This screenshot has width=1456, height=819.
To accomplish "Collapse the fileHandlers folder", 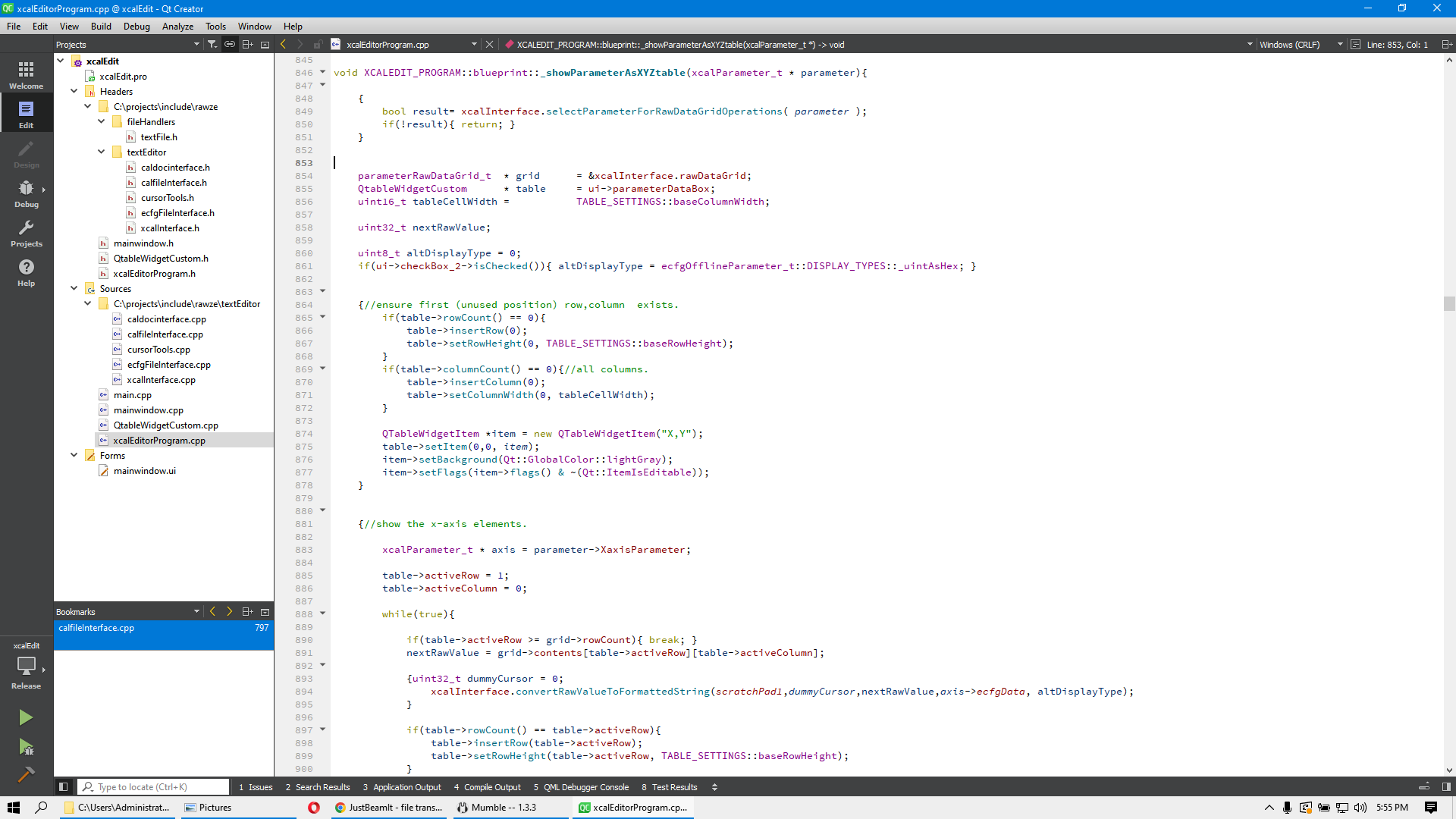I will 102,121.
